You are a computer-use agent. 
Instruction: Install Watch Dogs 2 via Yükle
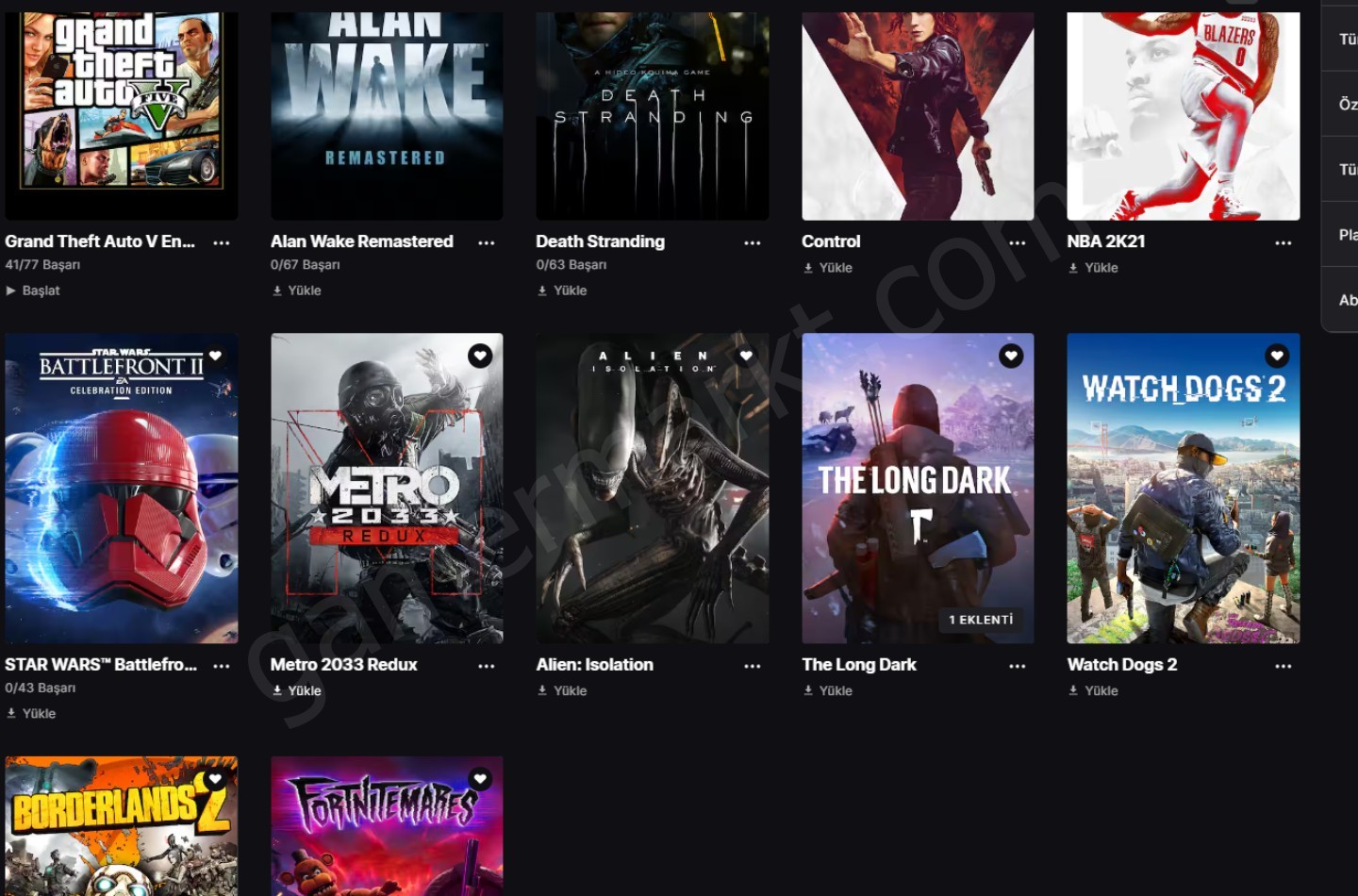(1093, 691)
